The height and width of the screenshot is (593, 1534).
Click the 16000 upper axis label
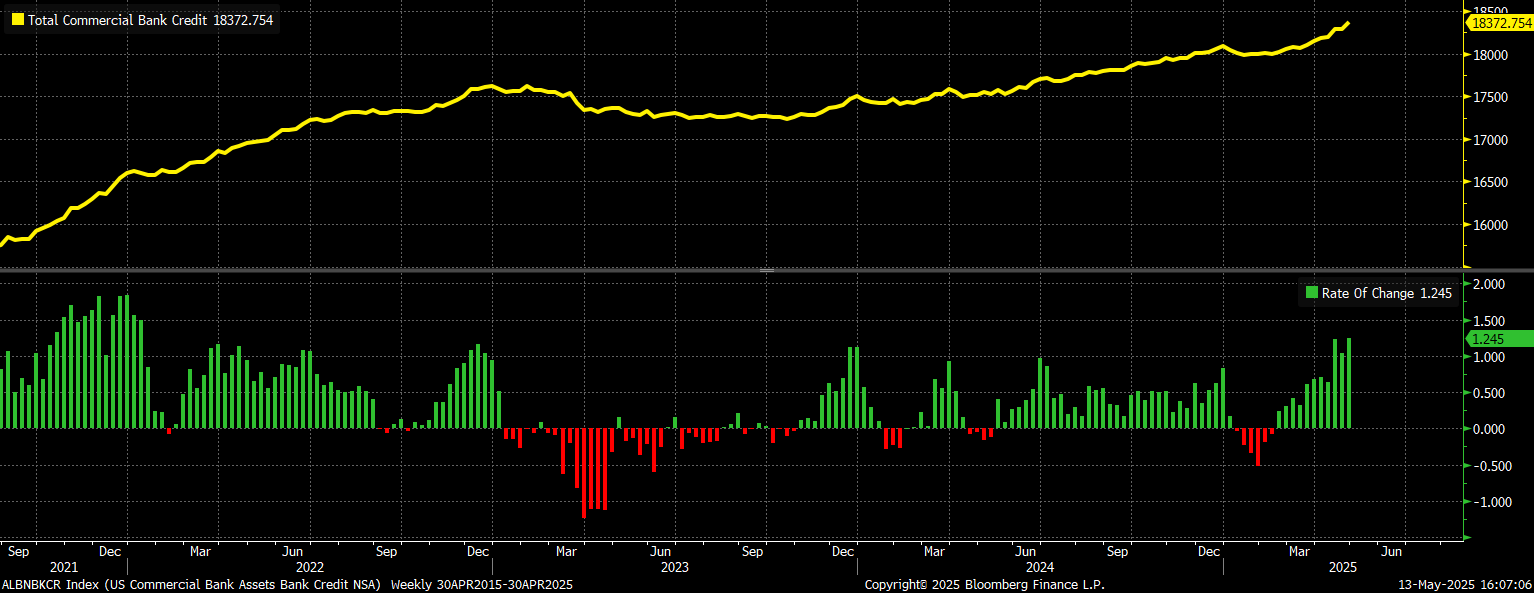pos(1489,225)
